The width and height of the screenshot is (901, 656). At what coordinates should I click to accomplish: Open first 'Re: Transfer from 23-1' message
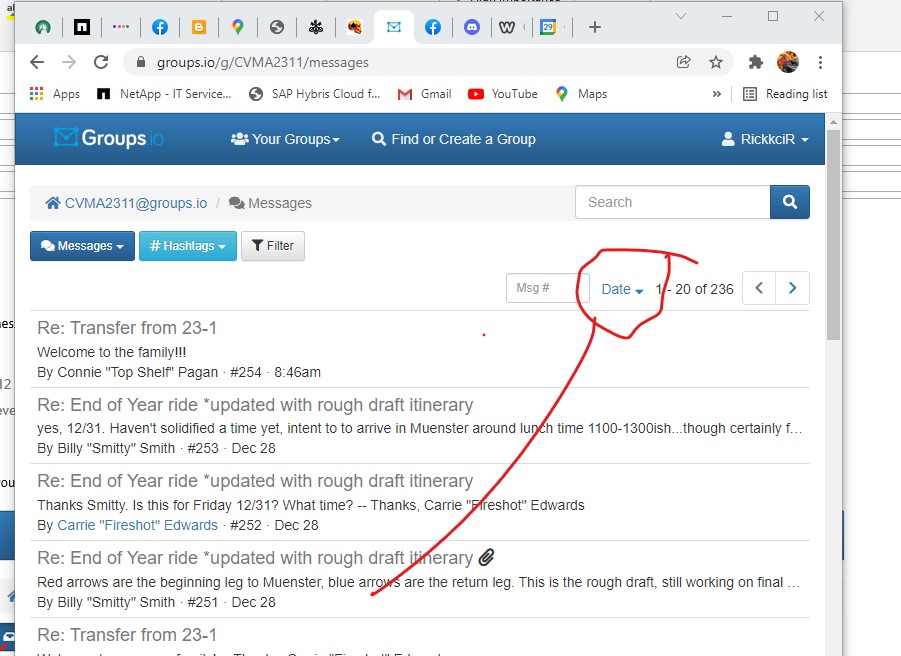pyautogui.click(x=127, y=328)
